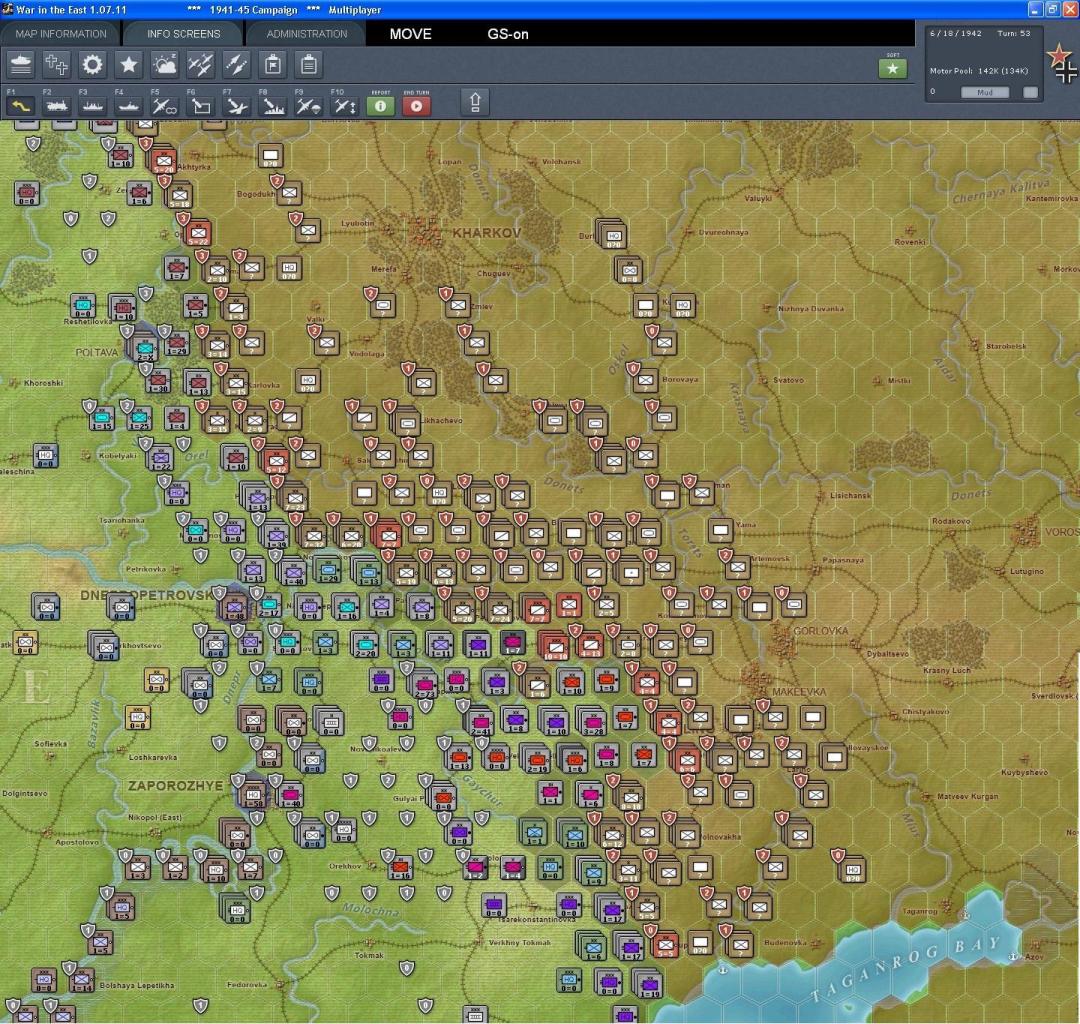This screenshot has width=1080, height=1024.
Task: Choose the F3 naval transport mode
Action: (x=92, y=104)
